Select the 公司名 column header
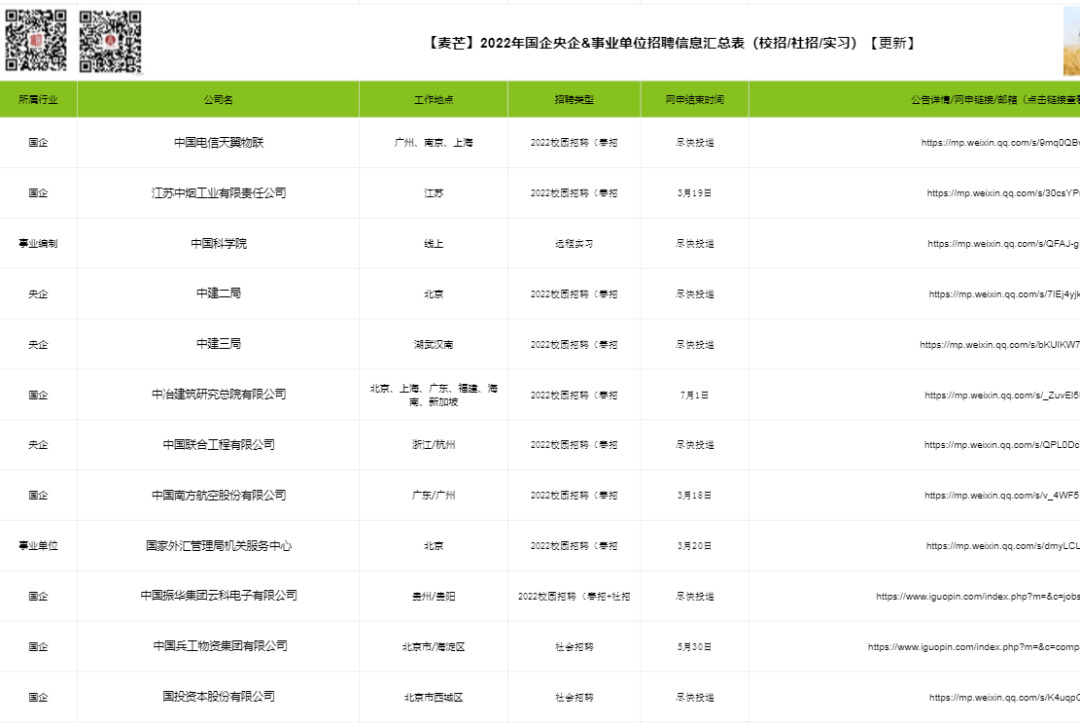 tap(218, 99)
